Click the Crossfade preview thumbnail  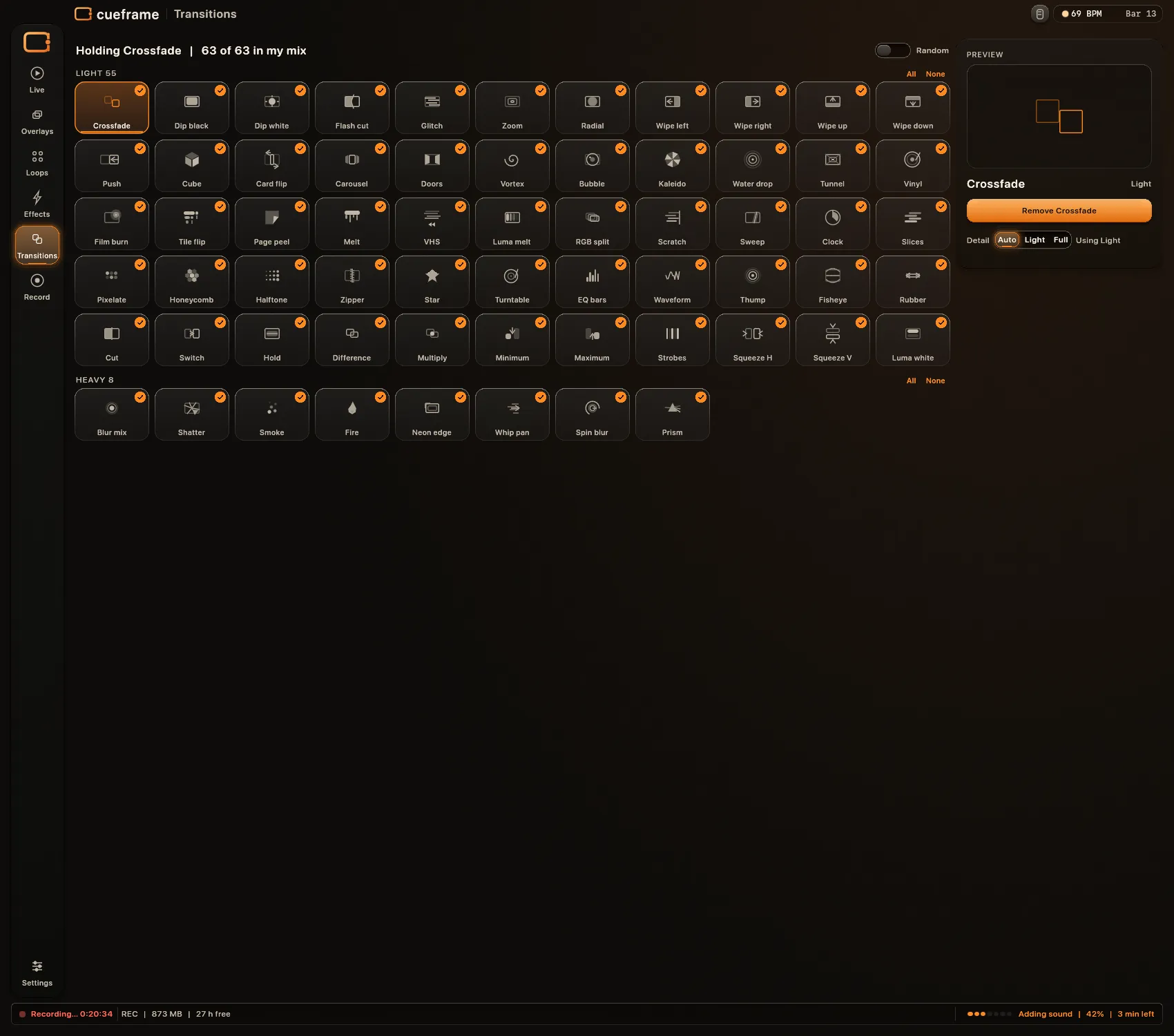[x=1059, y=117]
